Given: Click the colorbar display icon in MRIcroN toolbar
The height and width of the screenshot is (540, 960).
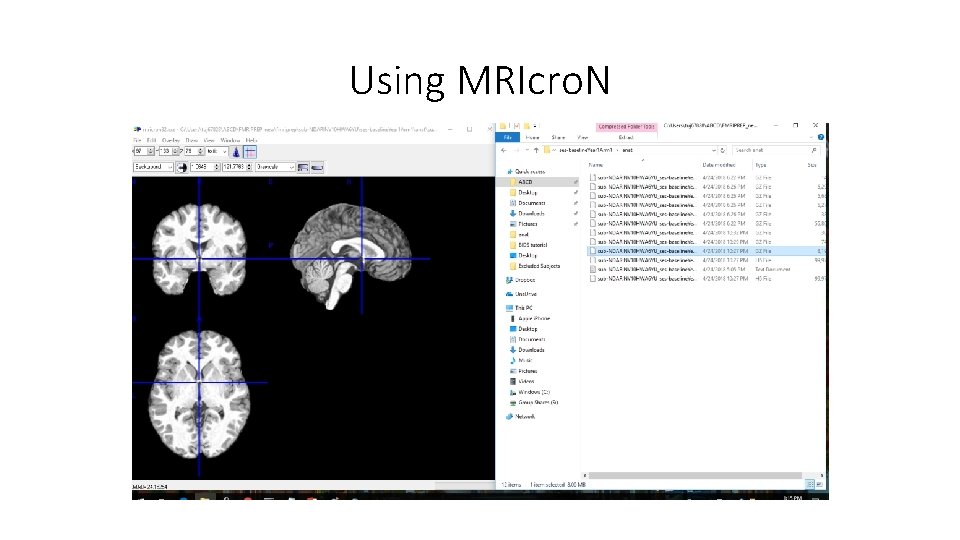Looking at the screenshot, I should [303, 167].
